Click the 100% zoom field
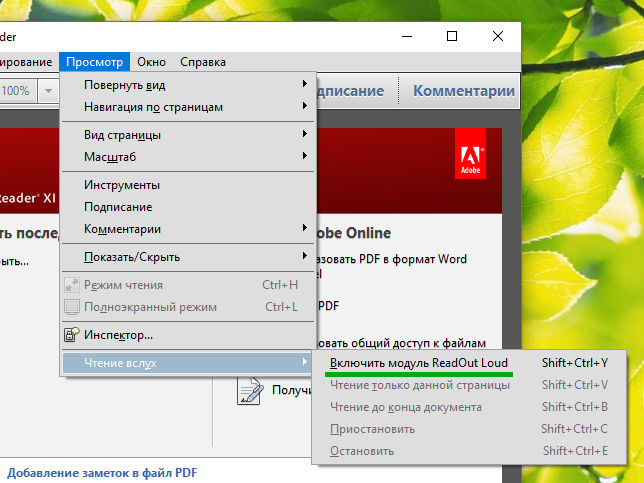 click(x=16, y=91)
